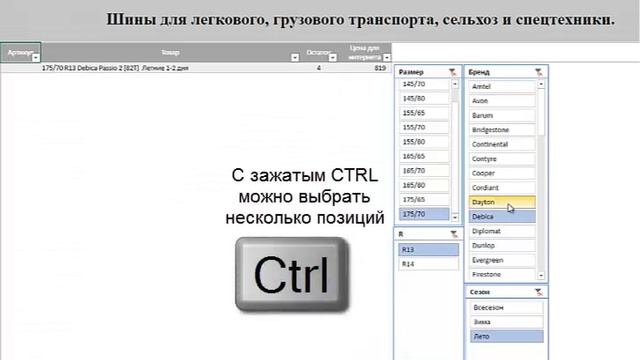Select size 165/70 in Размер slicer
Image resolution: width=640 pixels, height=360 pixels.
pyautogui.click(x=424, y=171)
